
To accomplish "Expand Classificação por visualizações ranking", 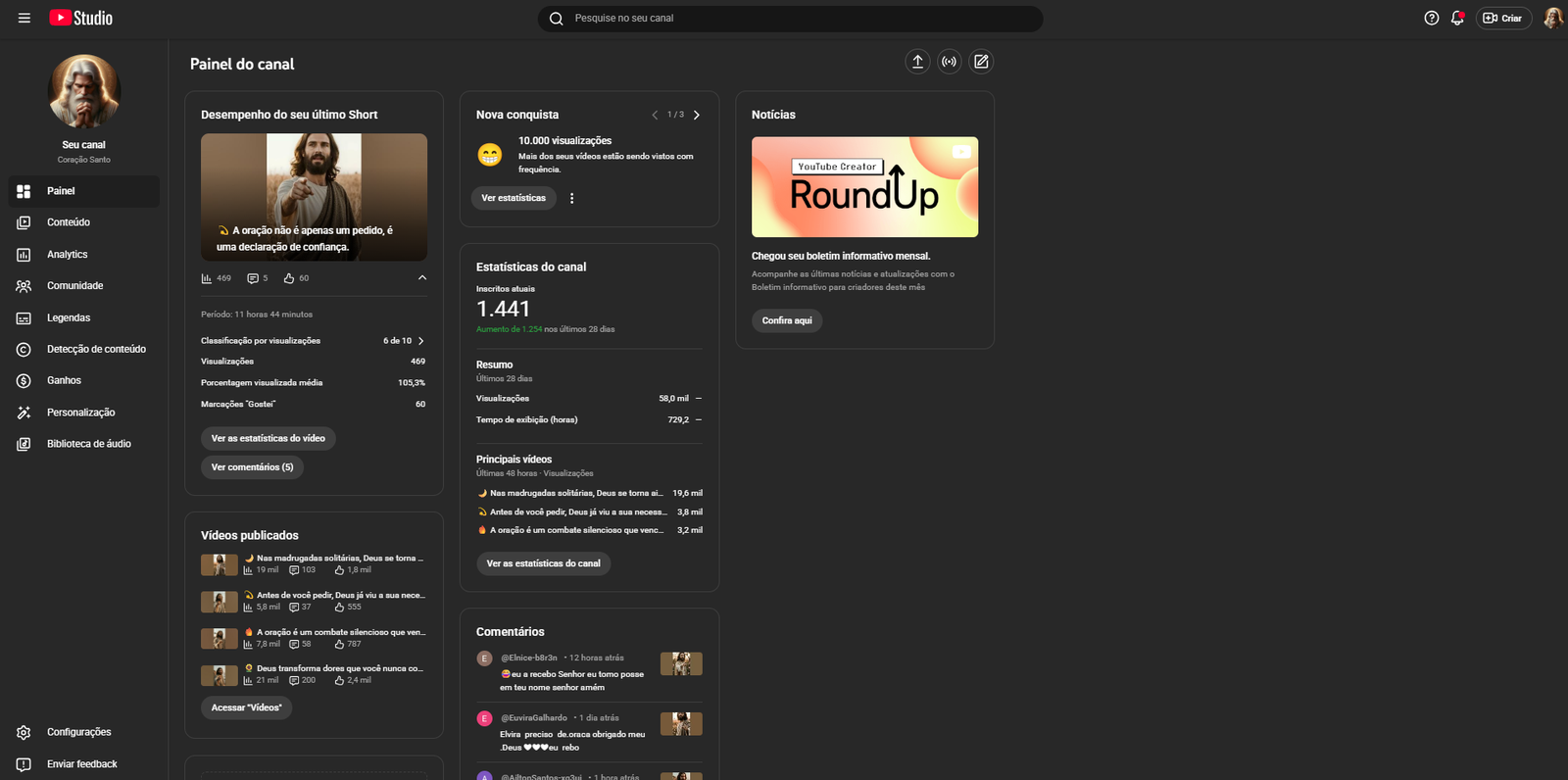I will (421, 341).
